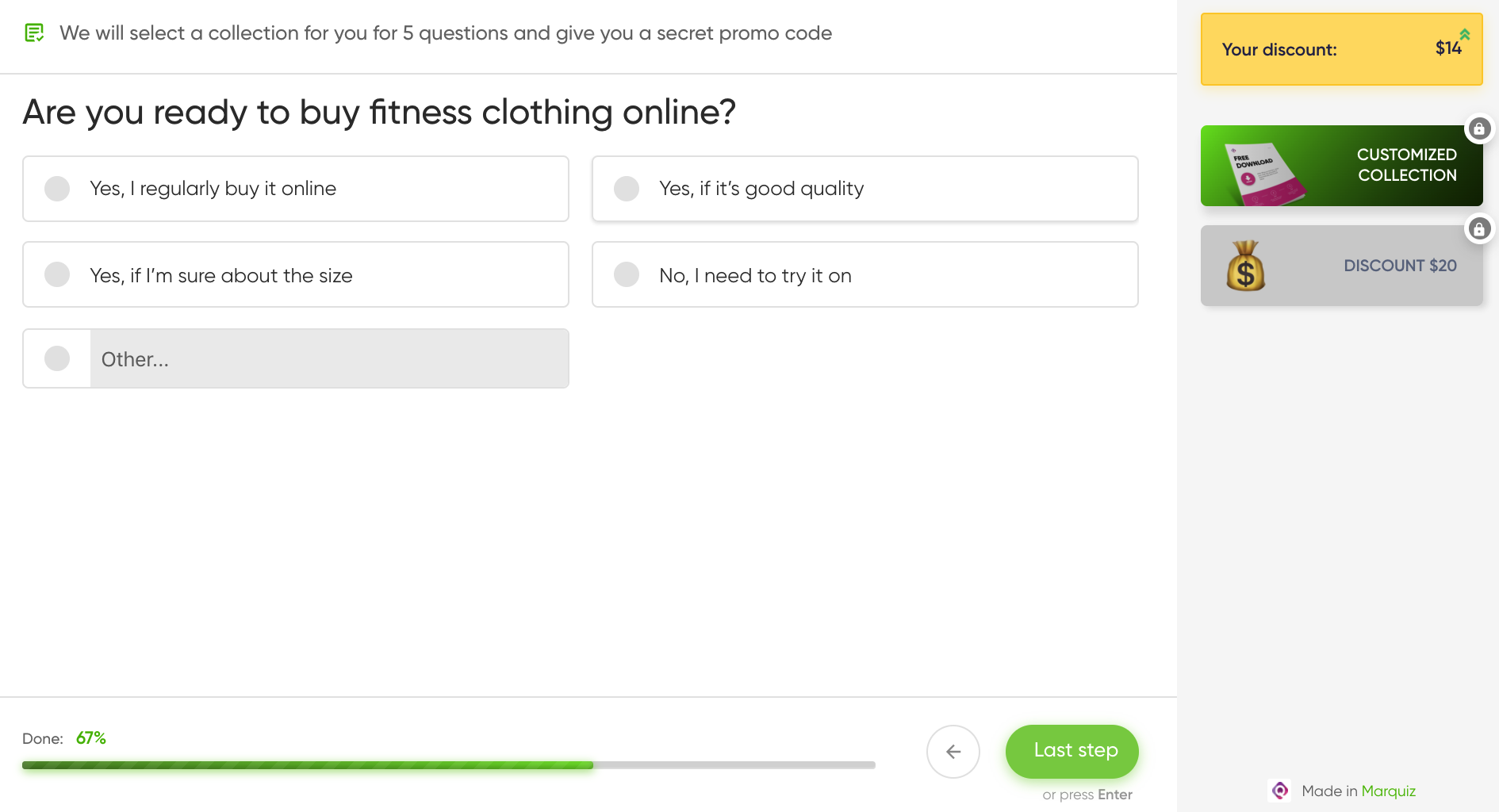
Task: Click lock icon on Customized Collection card
Action: pos(1479,129)
